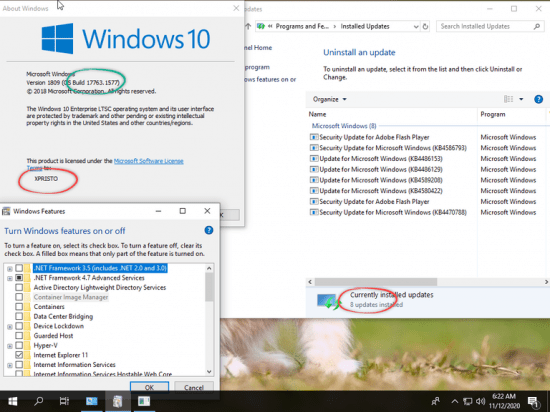The width and height of the screenshot is (550, 412).
Task: Open Microsoft Software License Terms link
Action: pyautogui.click(x=148, y=161)
